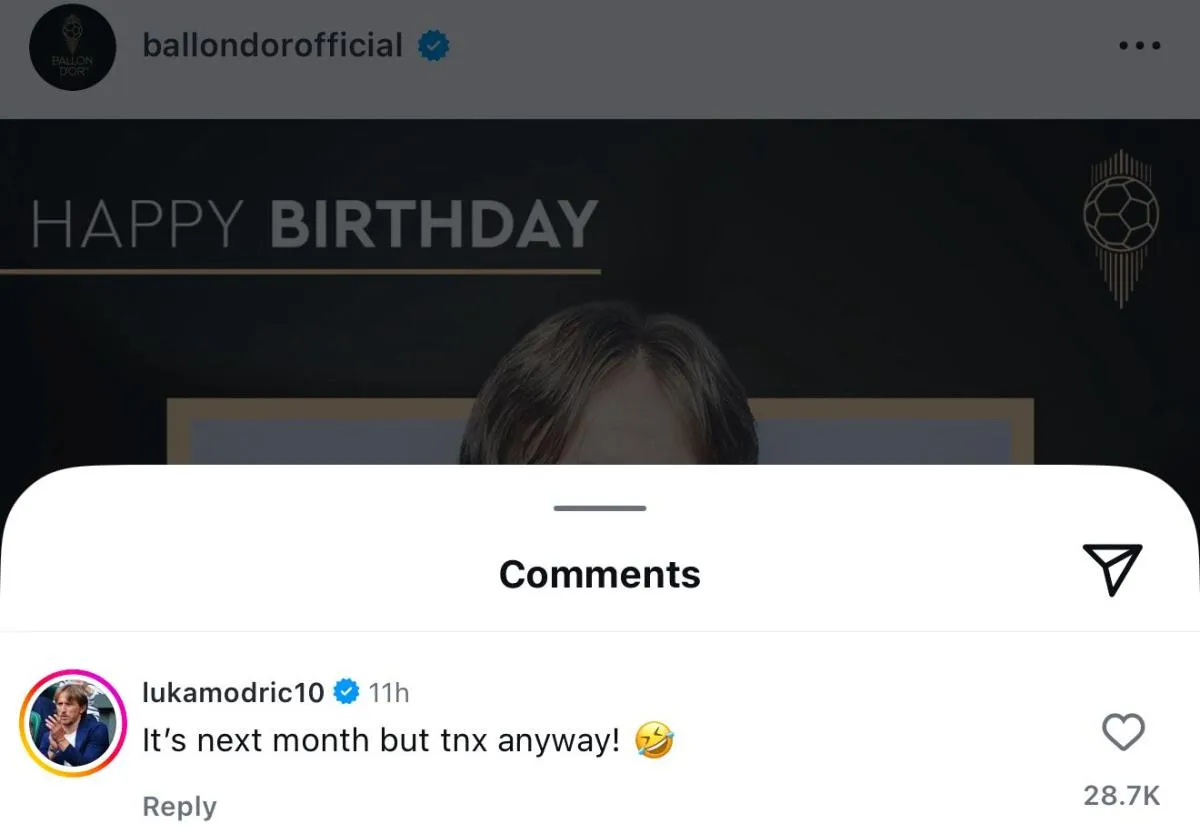
Task: View the 28.7K likes count
Action: 1122,796
